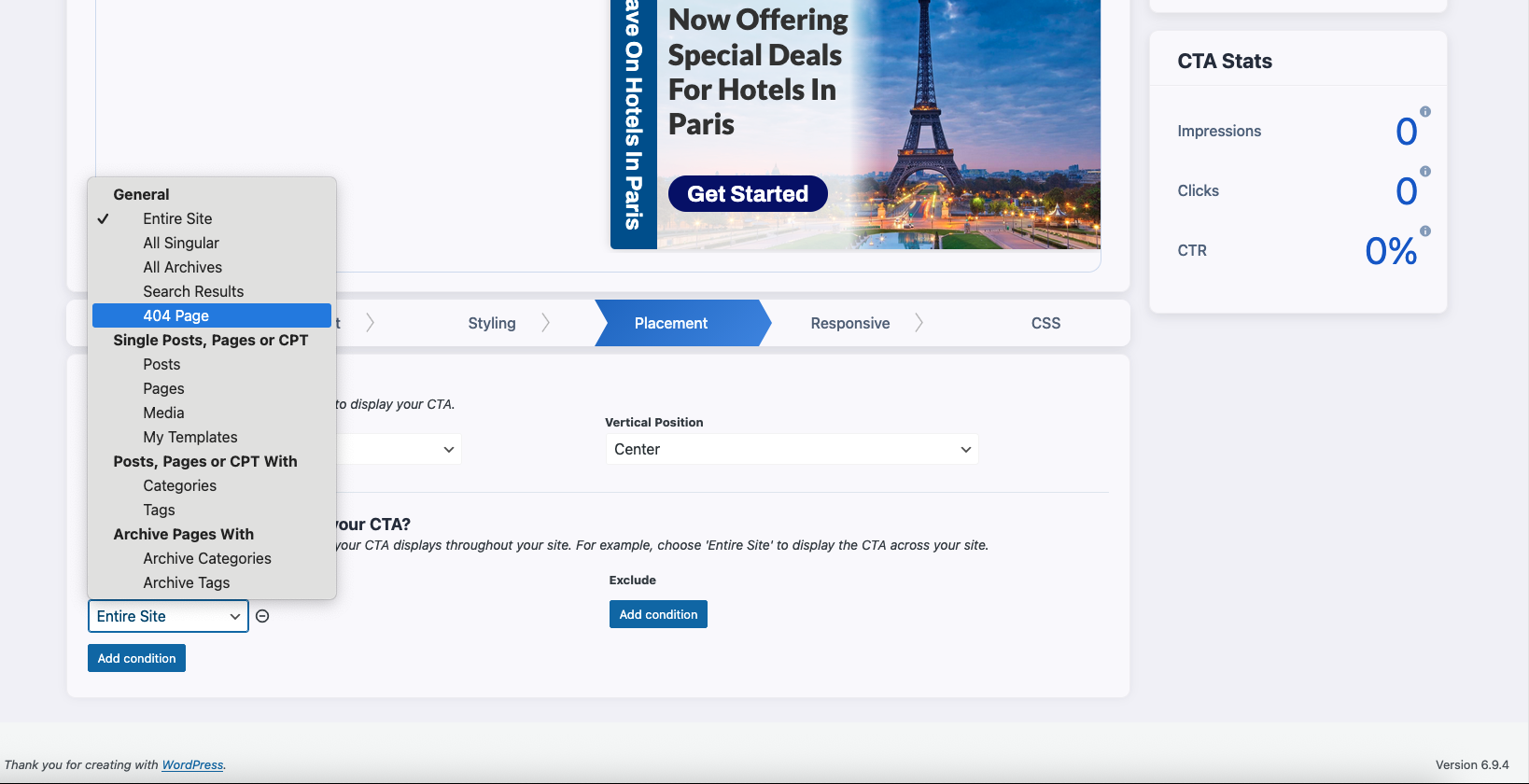Image resolution: width=1529 pixels, height=784 pixels.
Task: Click the Entire Site condition dropdown
Action: tap(168, 616)
